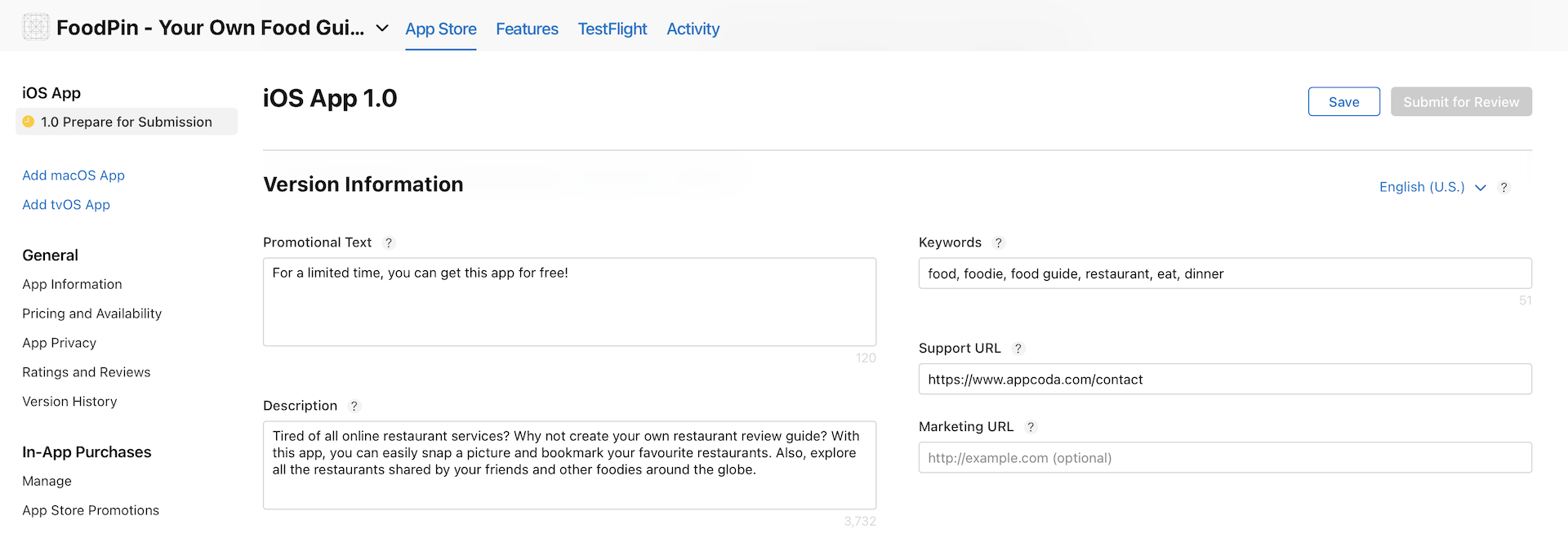Image resolution: width=1568 pixels, height=538 pixels.
Task: Select App Privacy in the sidebar
Action: (x=59, y=343)
